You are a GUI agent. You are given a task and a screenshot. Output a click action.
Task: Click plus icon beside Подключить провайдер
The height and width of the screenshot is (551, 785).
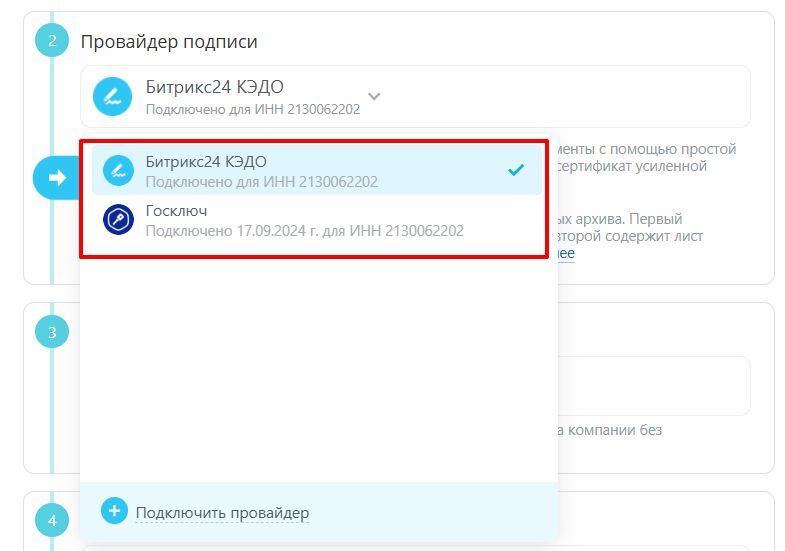[x=114, y=511]
